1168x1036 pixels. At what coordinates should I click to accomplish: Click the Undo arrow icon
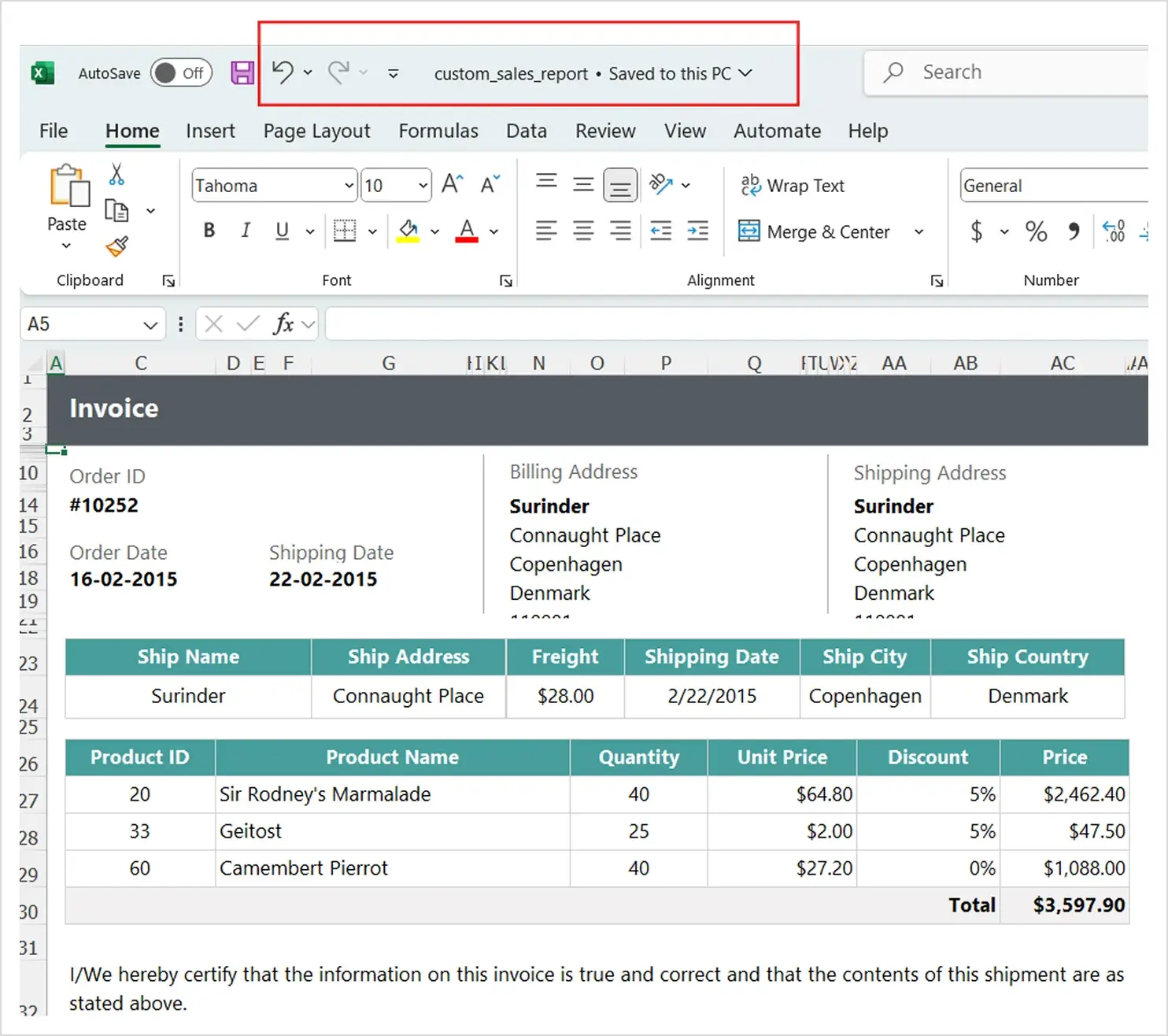tap(283, 72)
